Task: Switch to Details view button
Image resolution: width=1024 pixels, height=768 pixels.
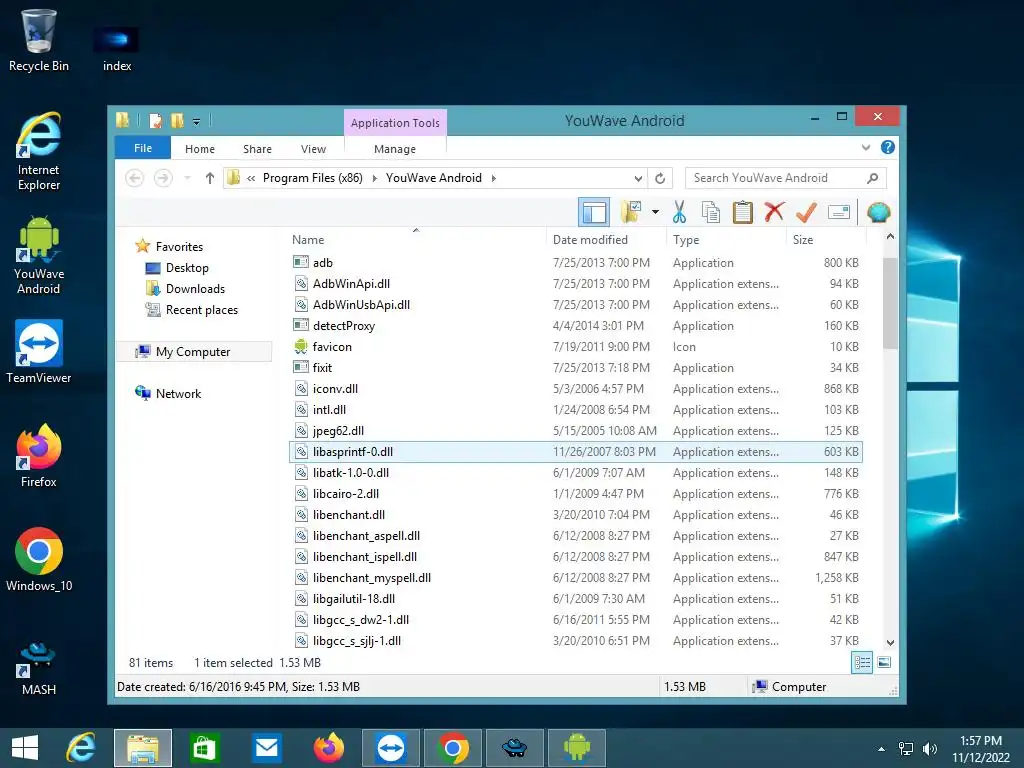Action: click(862, 663)
